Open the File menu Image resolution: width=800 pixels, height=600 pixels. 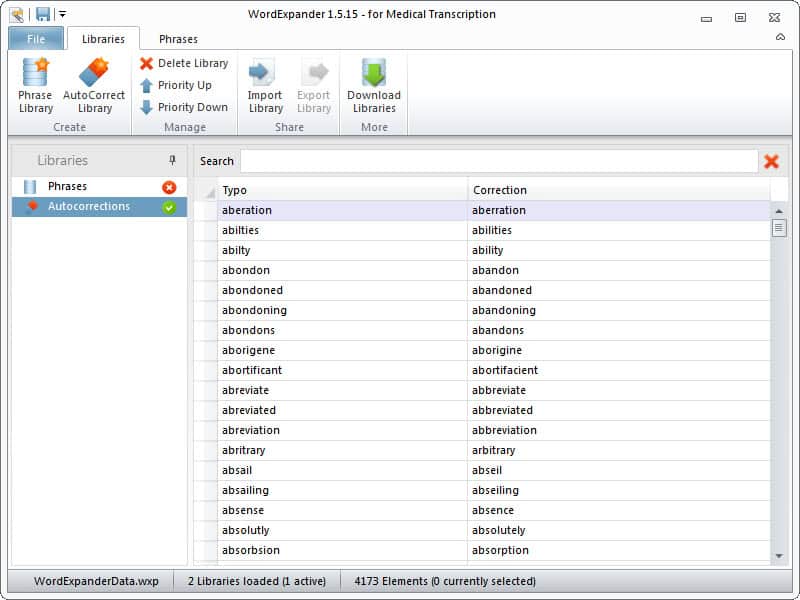(37, 39)
